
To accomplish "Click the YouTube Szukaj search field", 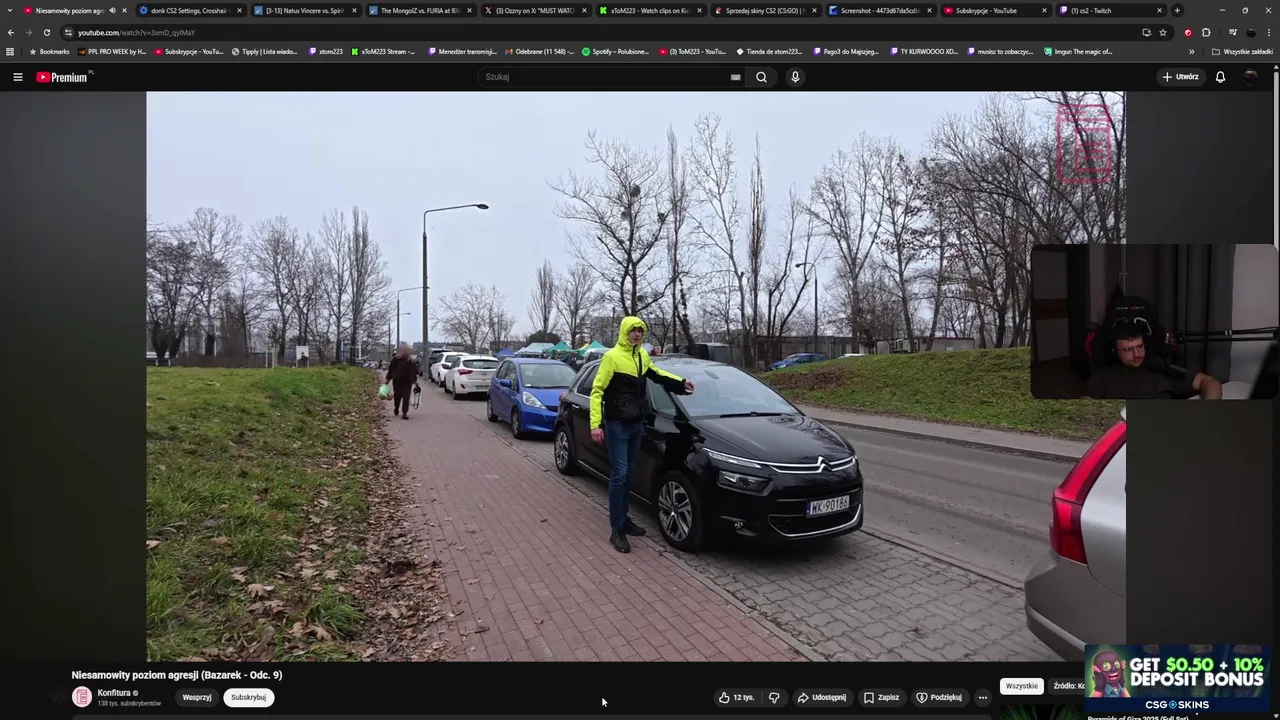I will pyautogui.click(x=605, y=77).
